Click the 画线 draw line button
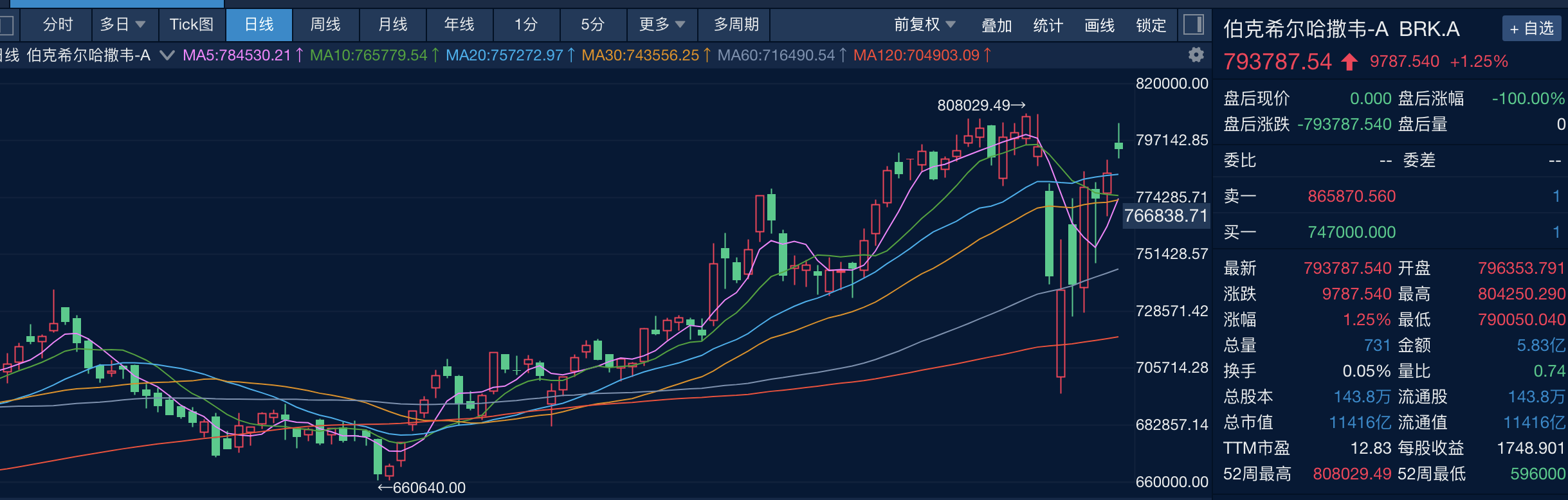This screenshot has width=1568, height=500. (x=1100, y=25)
